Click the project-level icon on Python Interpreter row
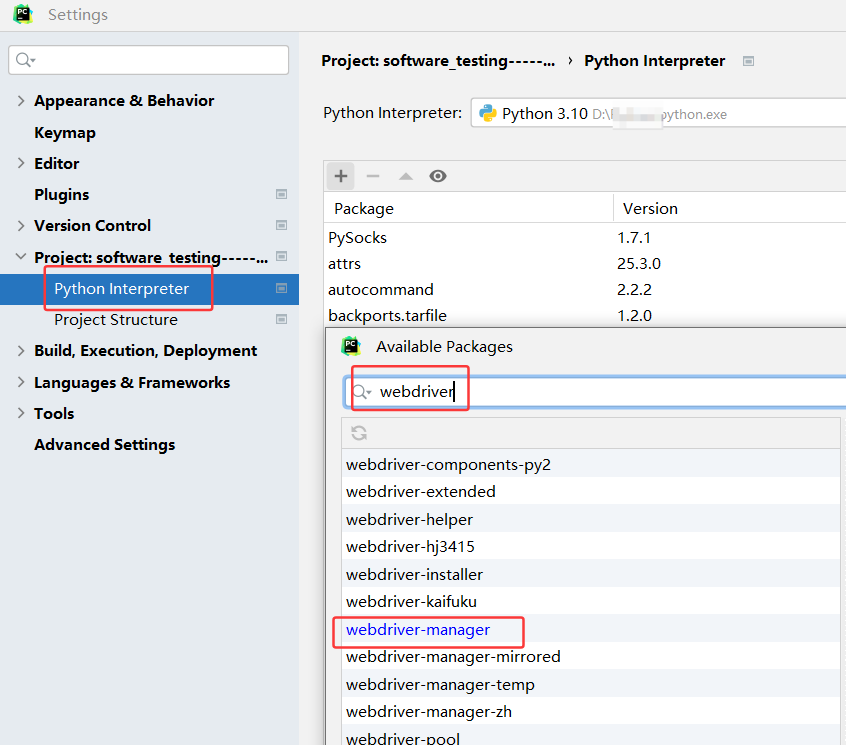The height and width of the screenshot is (745, 846). [281, 289]
